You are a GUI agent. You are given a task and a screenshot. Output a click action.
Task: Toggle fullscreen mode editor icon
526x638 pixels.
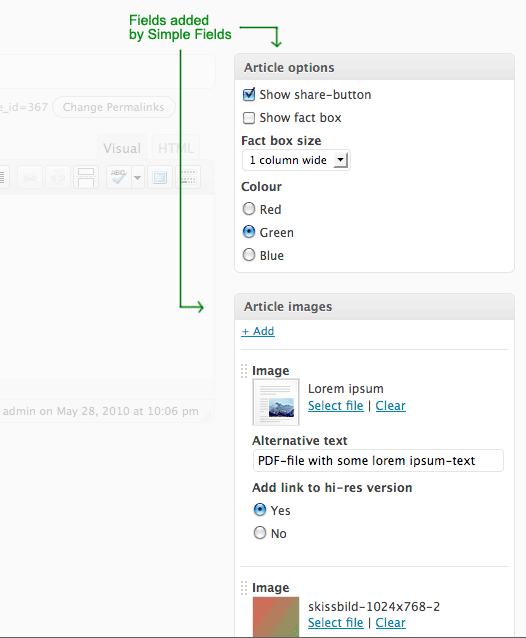[160, 177]
